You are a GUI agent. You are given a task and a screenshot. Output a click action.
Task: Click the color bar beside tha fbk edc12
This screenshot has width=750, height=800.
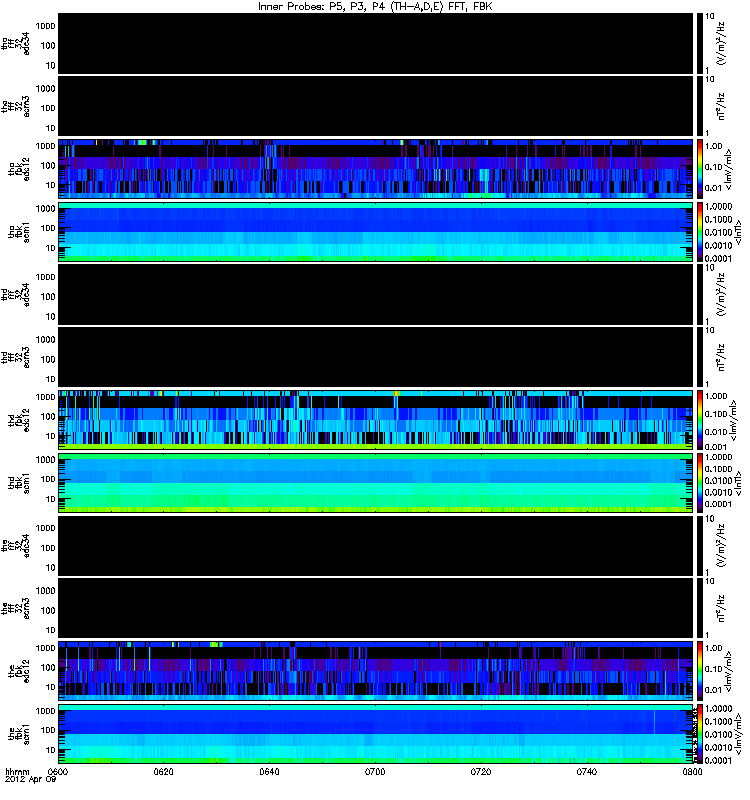(700, 169)
